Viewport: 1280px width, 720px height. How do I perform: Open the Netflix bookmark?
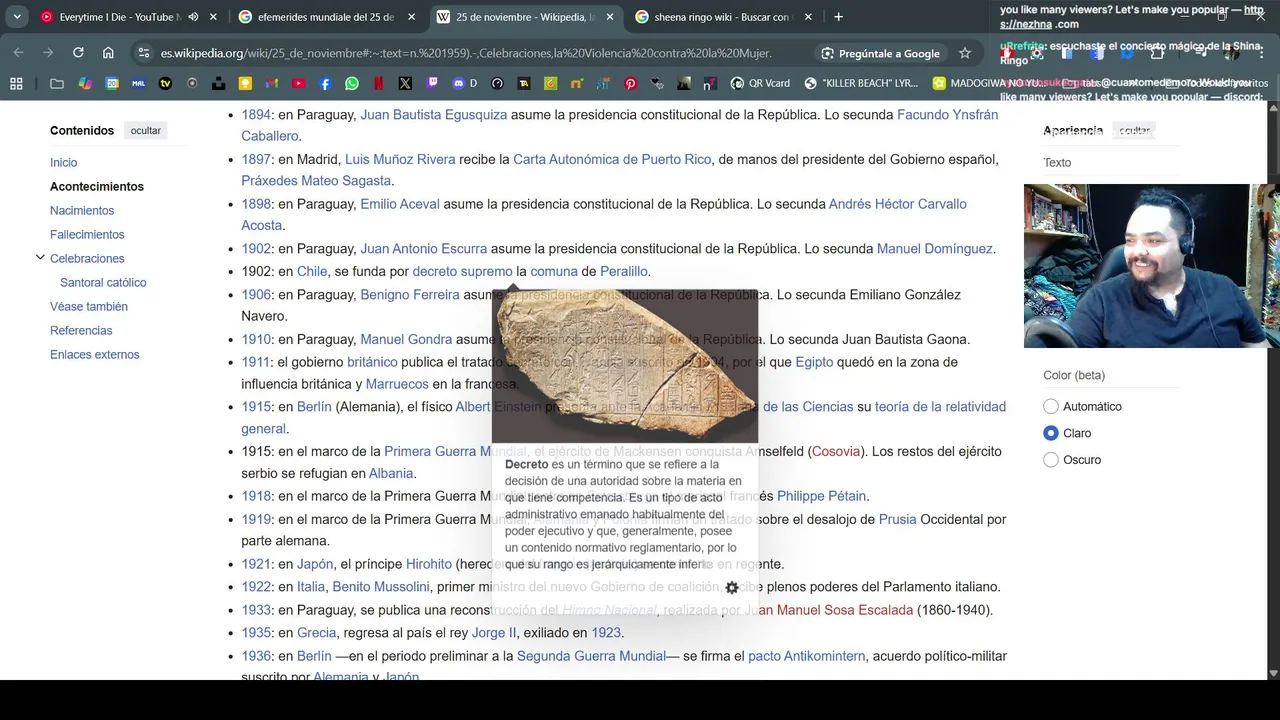tap(379, 84)
